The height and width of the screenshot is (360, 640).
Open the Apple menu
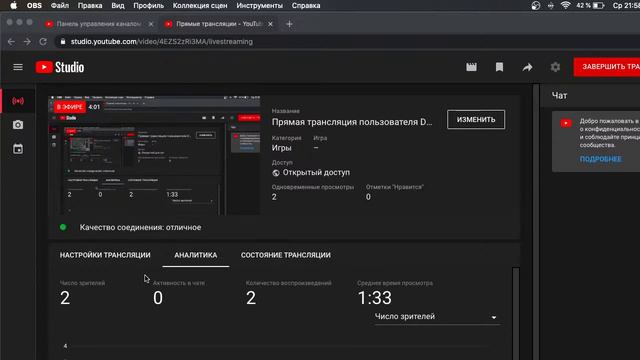click(13, 6)
